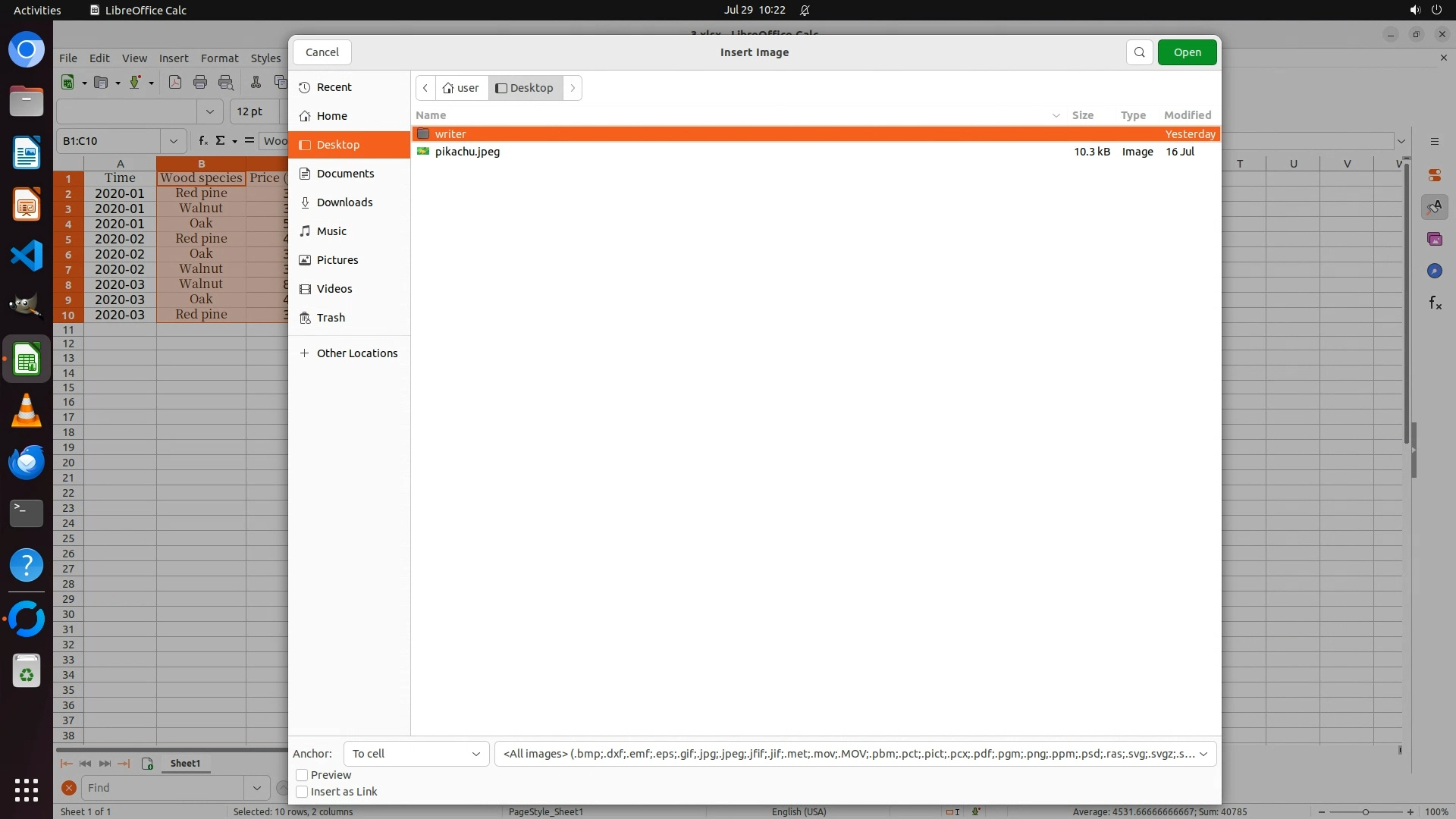Click Export as PDF toolbar icon

(x=175, y=83)
